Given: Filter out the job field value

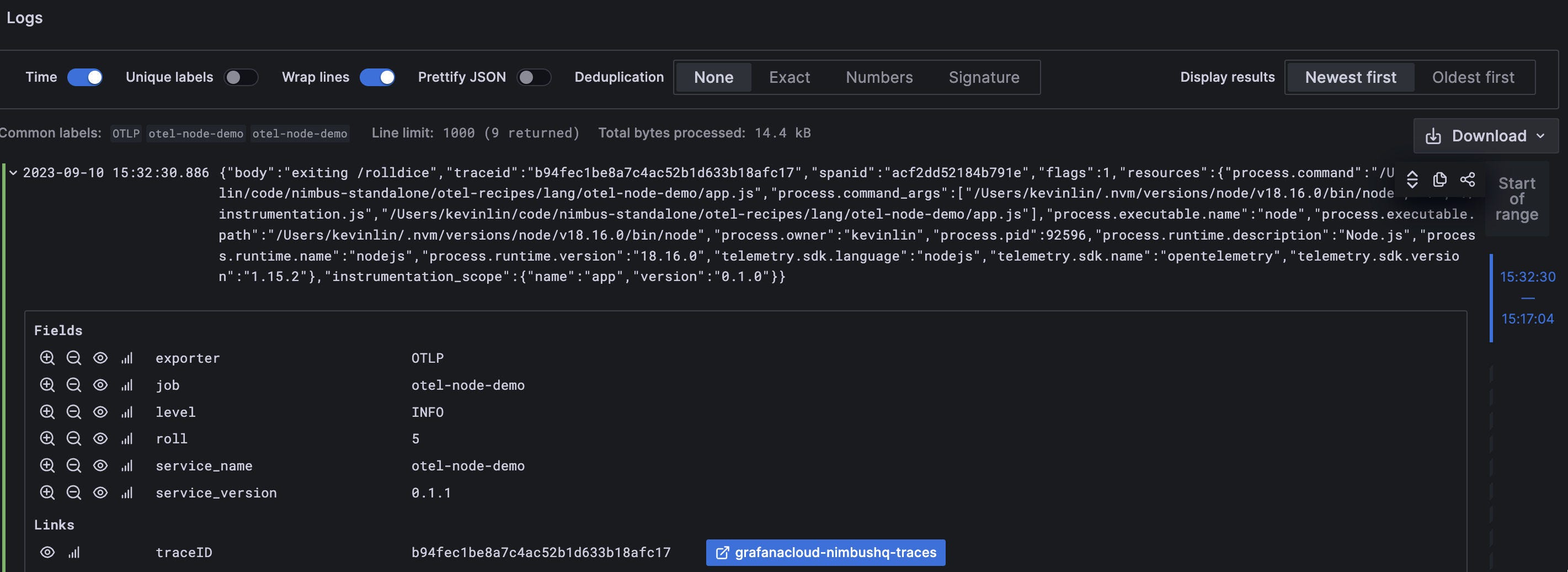Looking at the screenshot, I should pyautogui.click(x=73, y=384).
